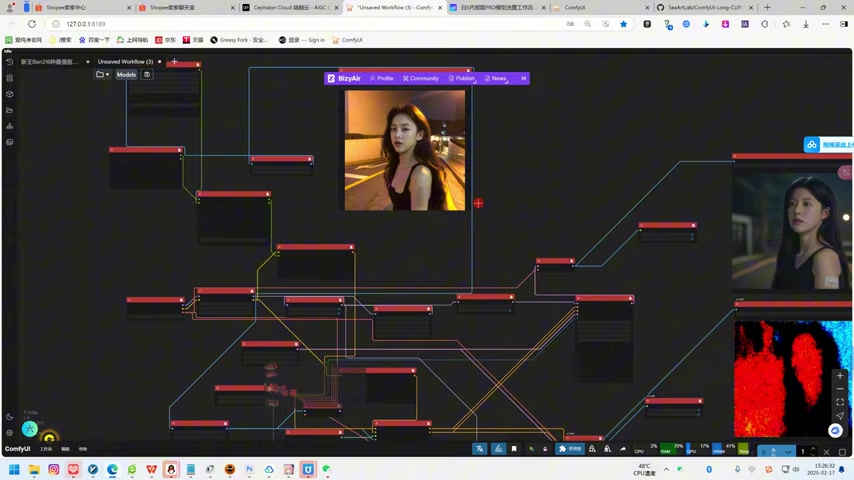
Task: Click the BizyAir logo button
Action: click(x=344, y=78)
